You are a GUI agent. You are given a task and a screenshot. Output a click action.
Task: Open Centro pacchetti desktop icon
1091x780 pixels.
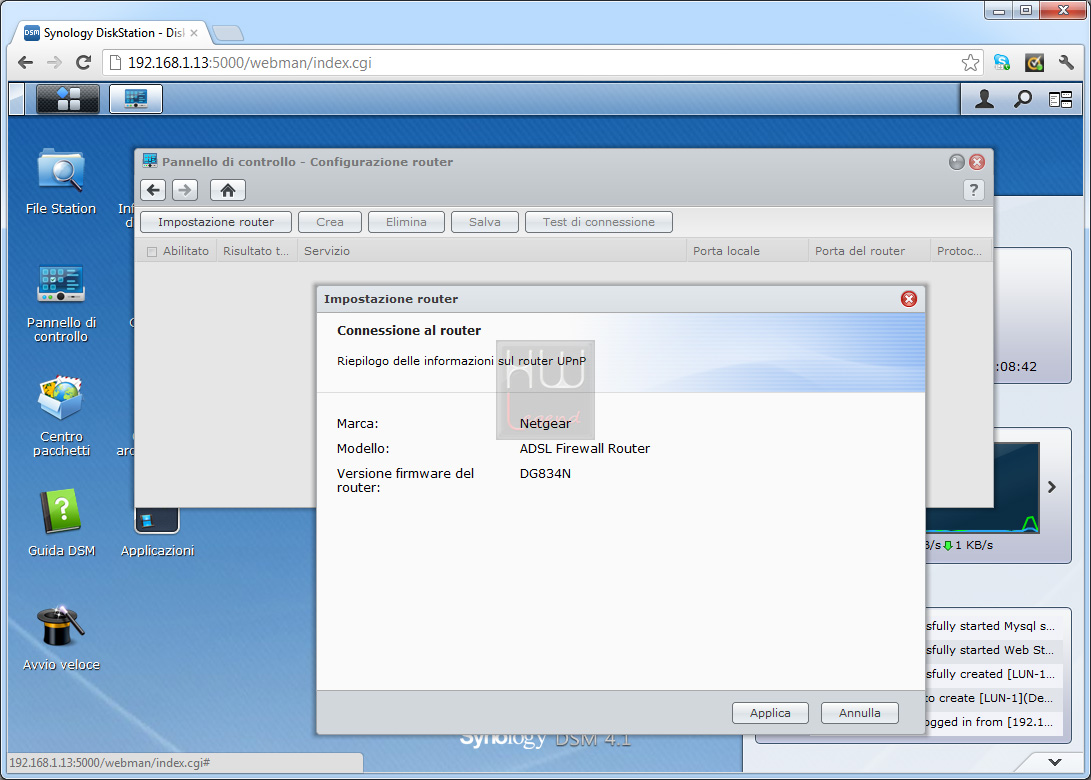pos(61,417)
